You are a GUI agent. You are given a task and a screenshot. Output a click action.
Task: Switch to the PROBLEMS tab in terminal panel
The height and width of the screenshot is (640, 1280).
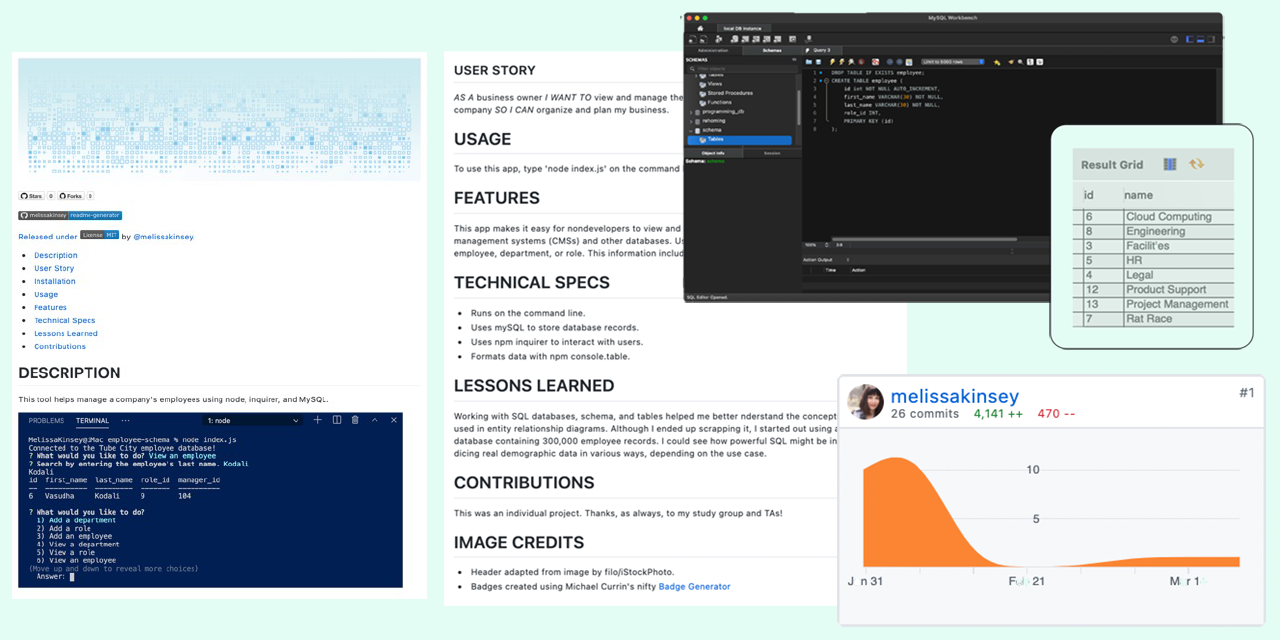point(46,421)
